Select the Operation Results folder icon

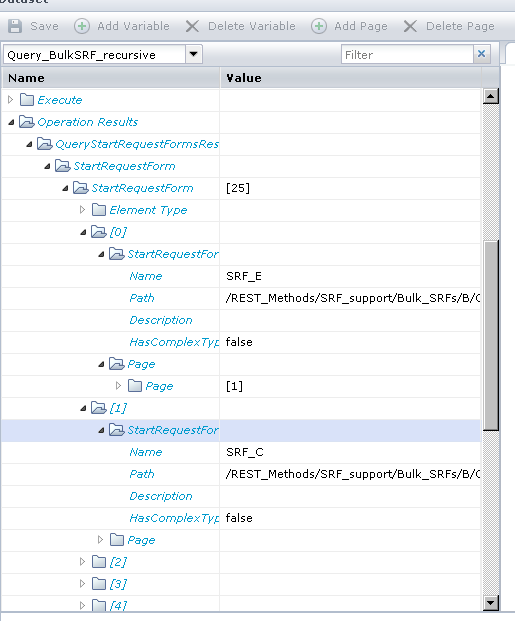point(27,122)
